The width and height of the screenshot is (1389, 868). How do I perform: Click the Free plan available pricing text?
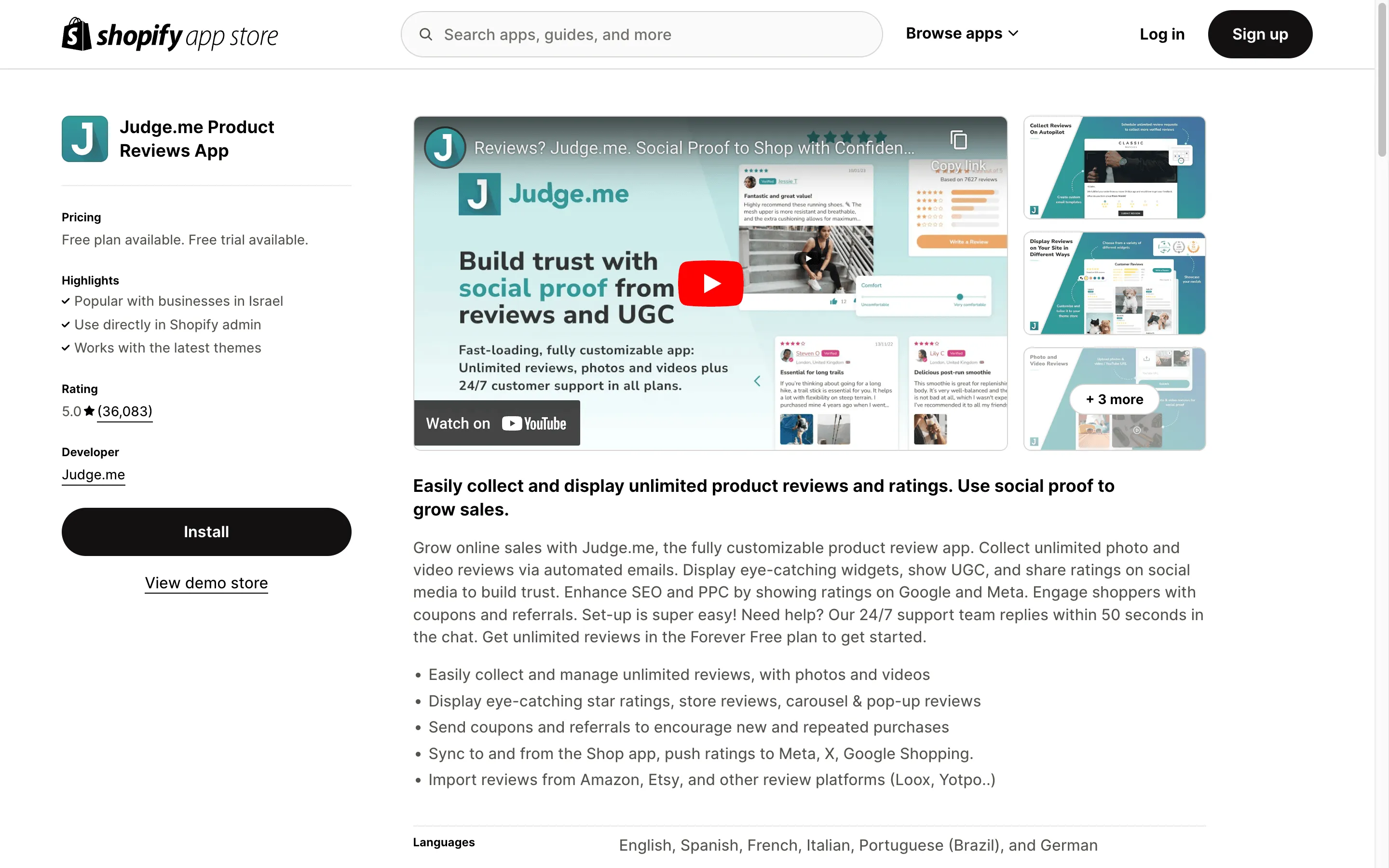185,240
